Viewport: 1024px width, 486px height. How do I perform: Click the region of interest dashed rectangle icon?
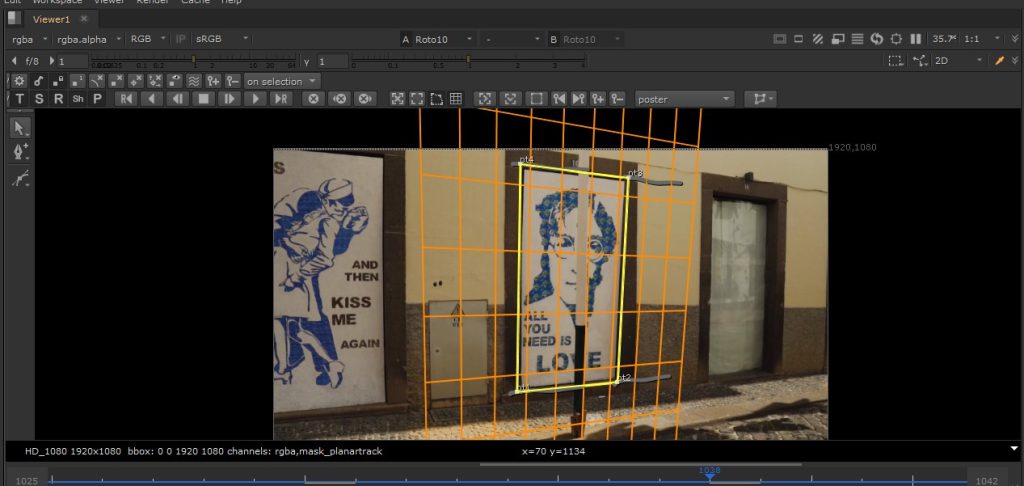coord(894,61)
